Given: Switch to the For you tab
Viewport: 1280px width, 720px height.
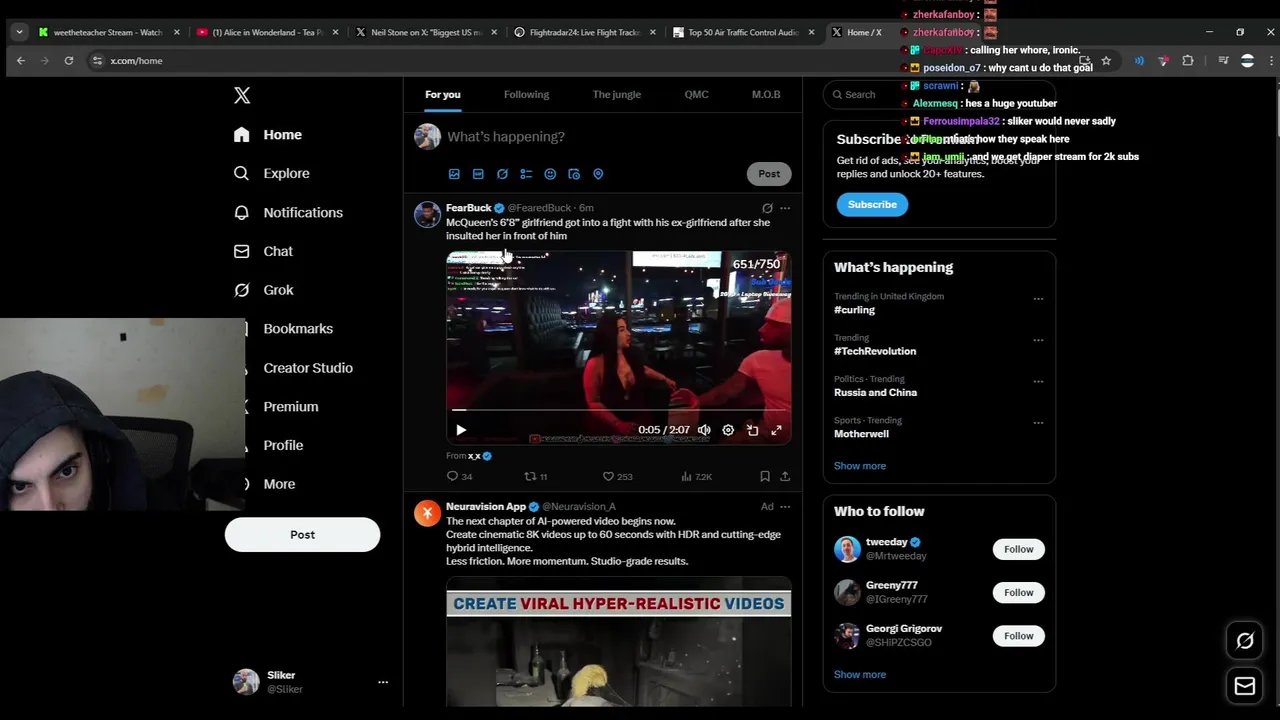Looking at the screenshot, I should (x=443, y=94).
